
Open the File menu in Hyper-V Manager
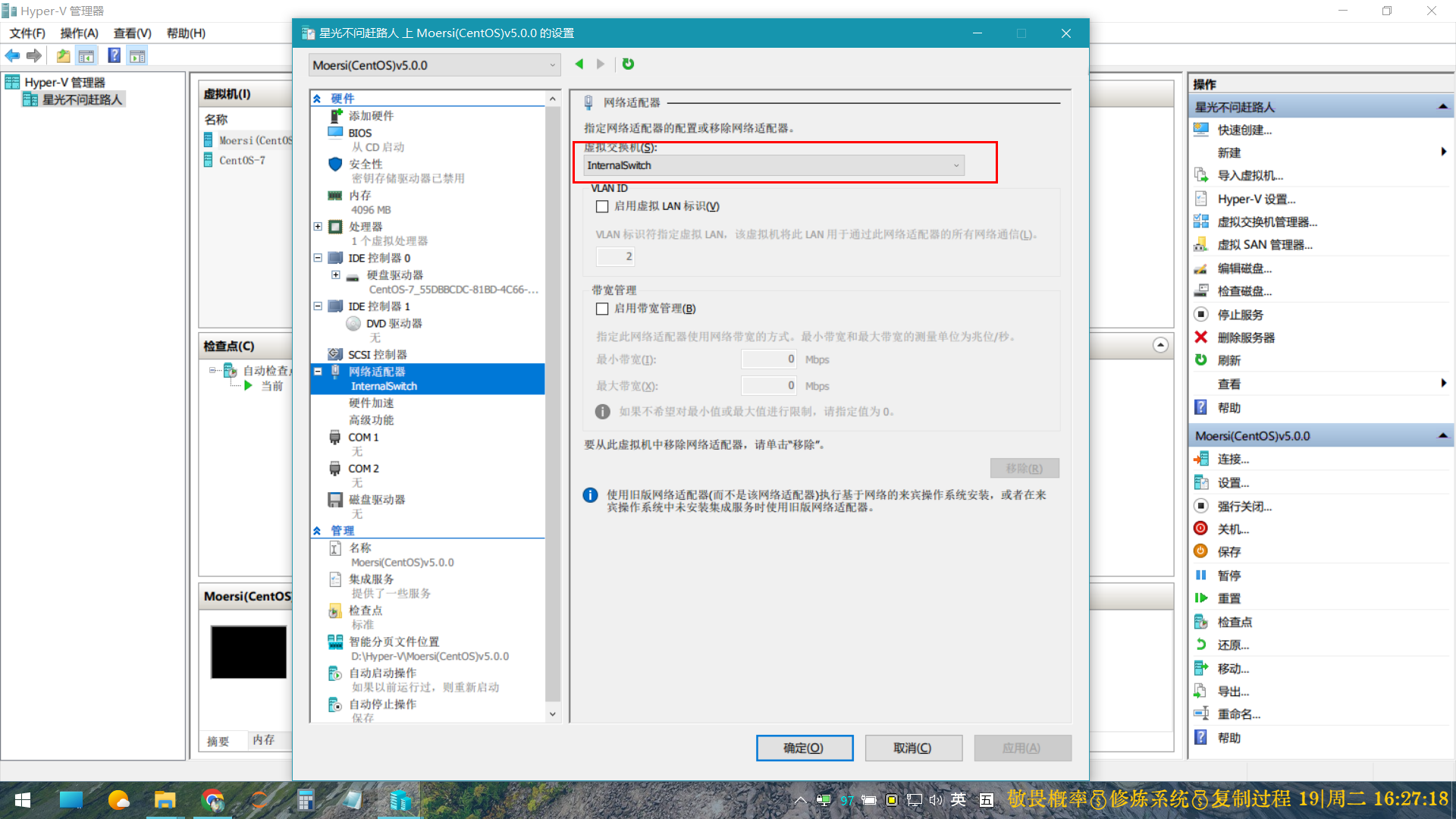click(x=27, y=33)
